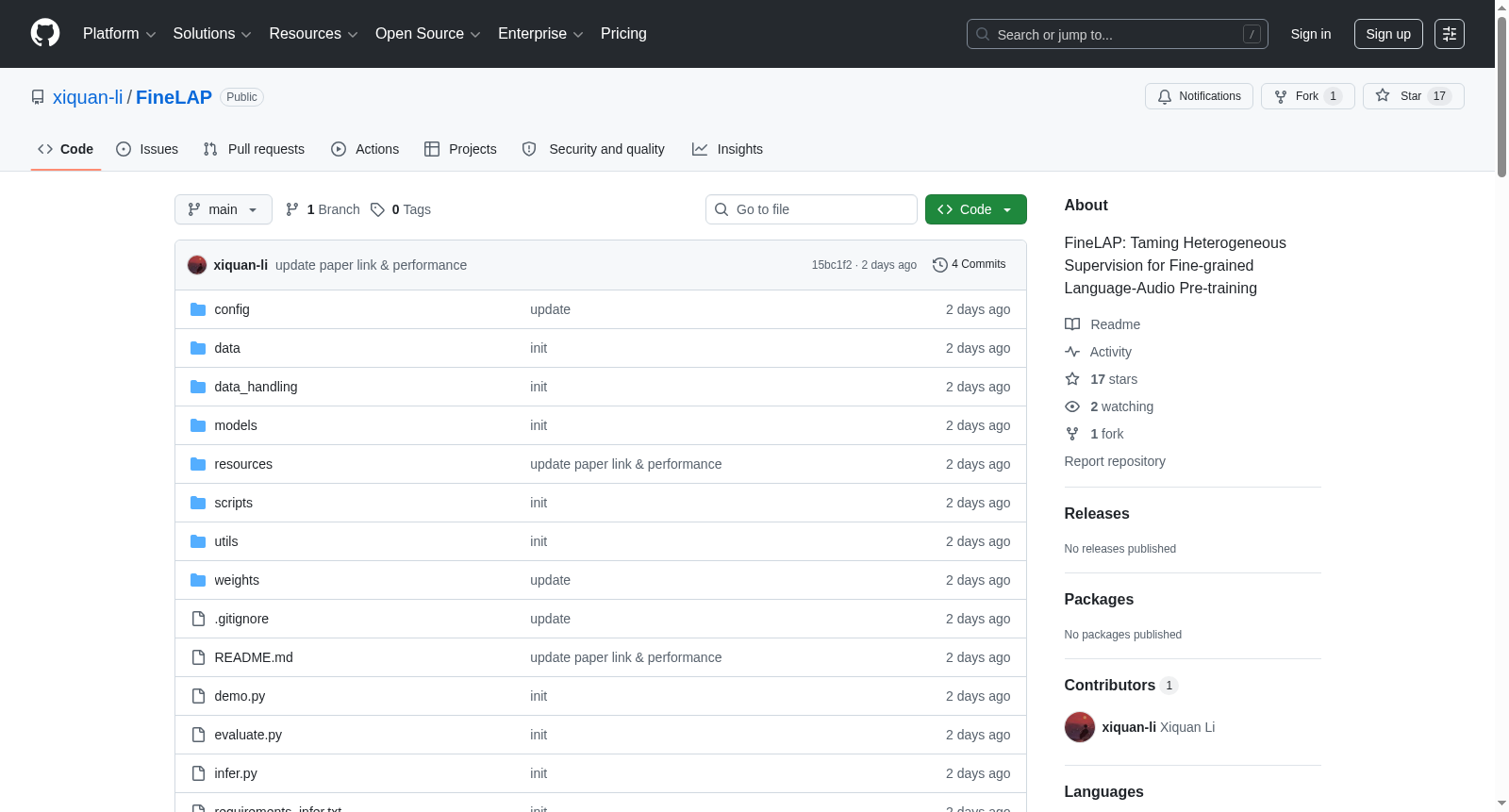Open the Pull requests tab
This screenshot has height=812, width=1509.
tap(254, 149)
